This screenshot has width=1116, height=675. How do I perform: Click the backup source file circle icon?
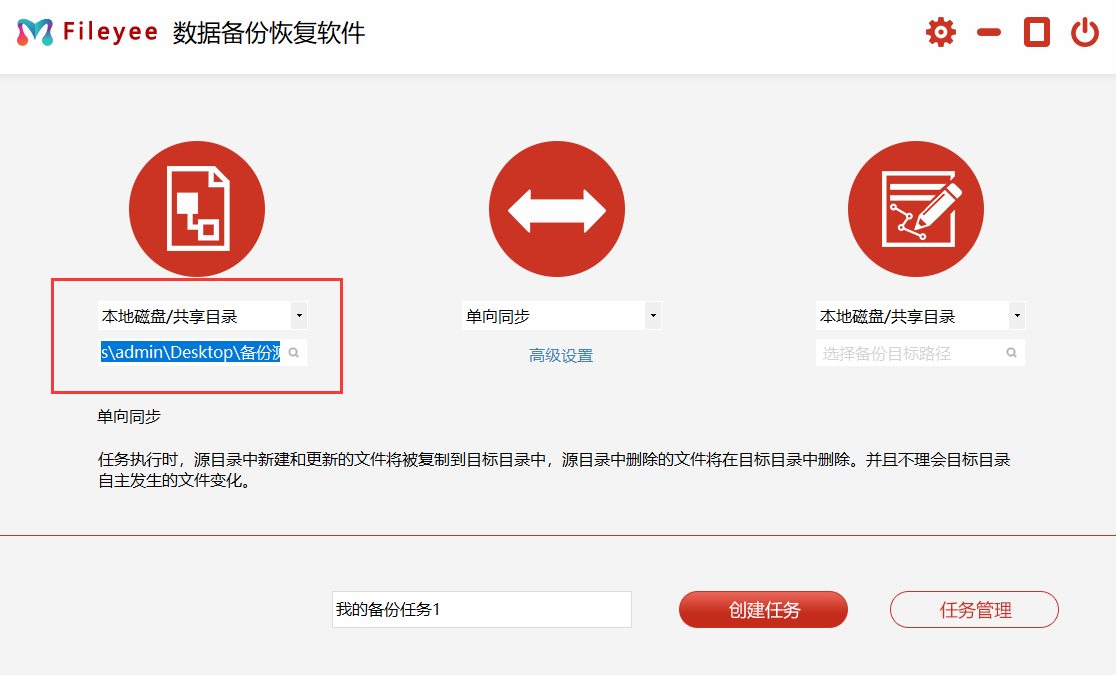(197, 209)
